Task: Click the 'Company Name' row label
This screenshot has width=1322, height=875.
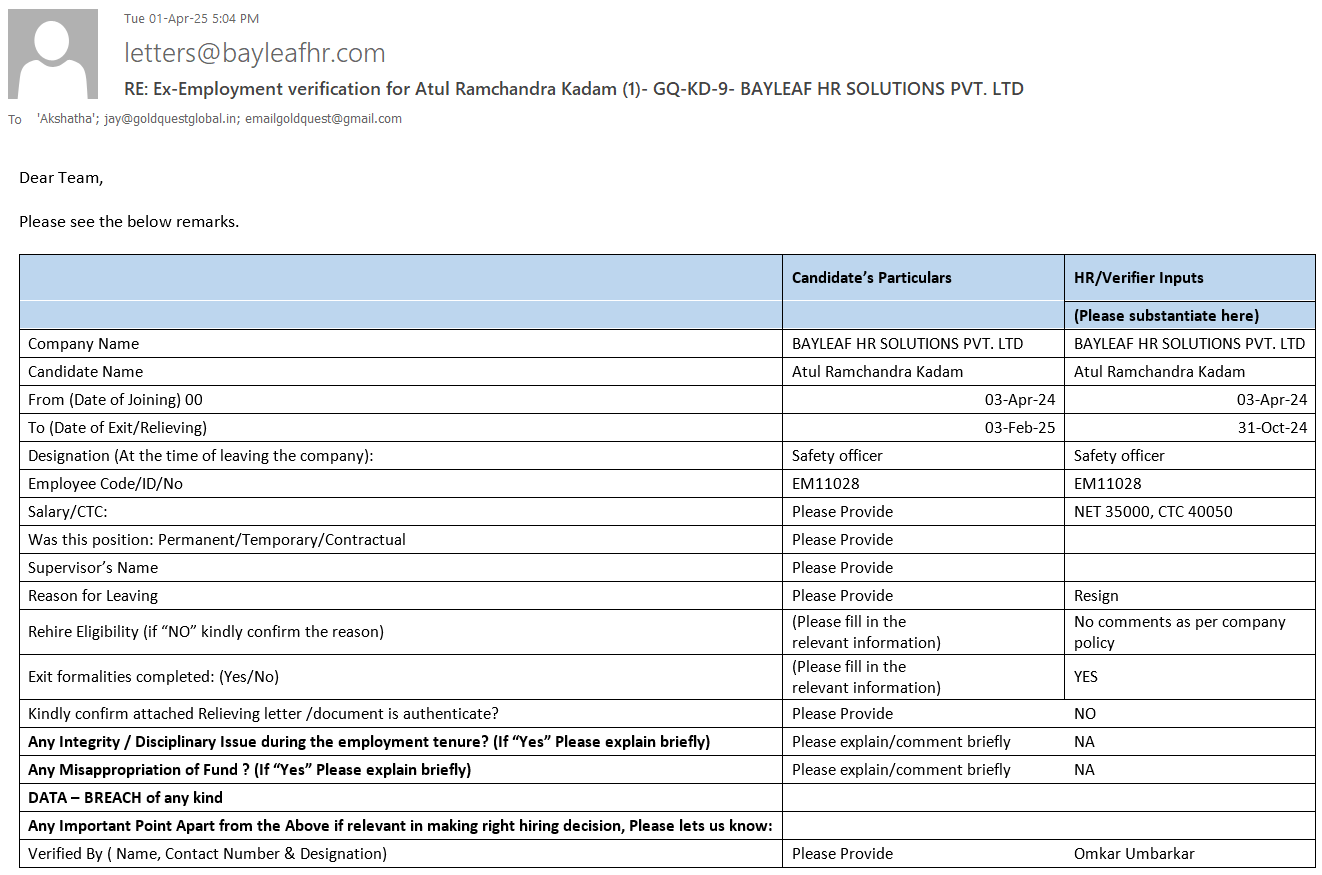Action: click(84, 344)
